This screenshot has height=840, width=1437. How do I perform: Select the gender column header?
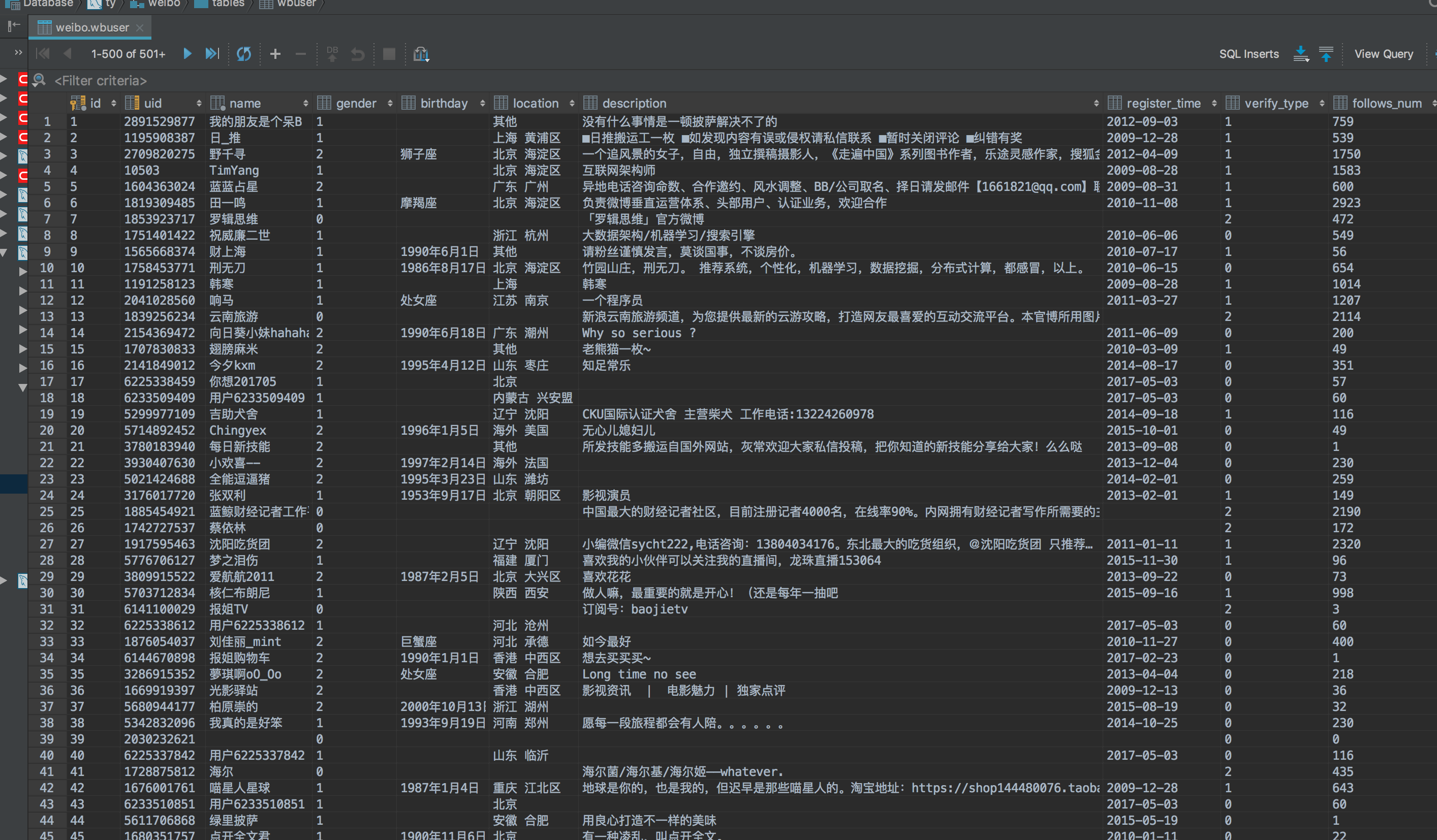pos(355,103)
